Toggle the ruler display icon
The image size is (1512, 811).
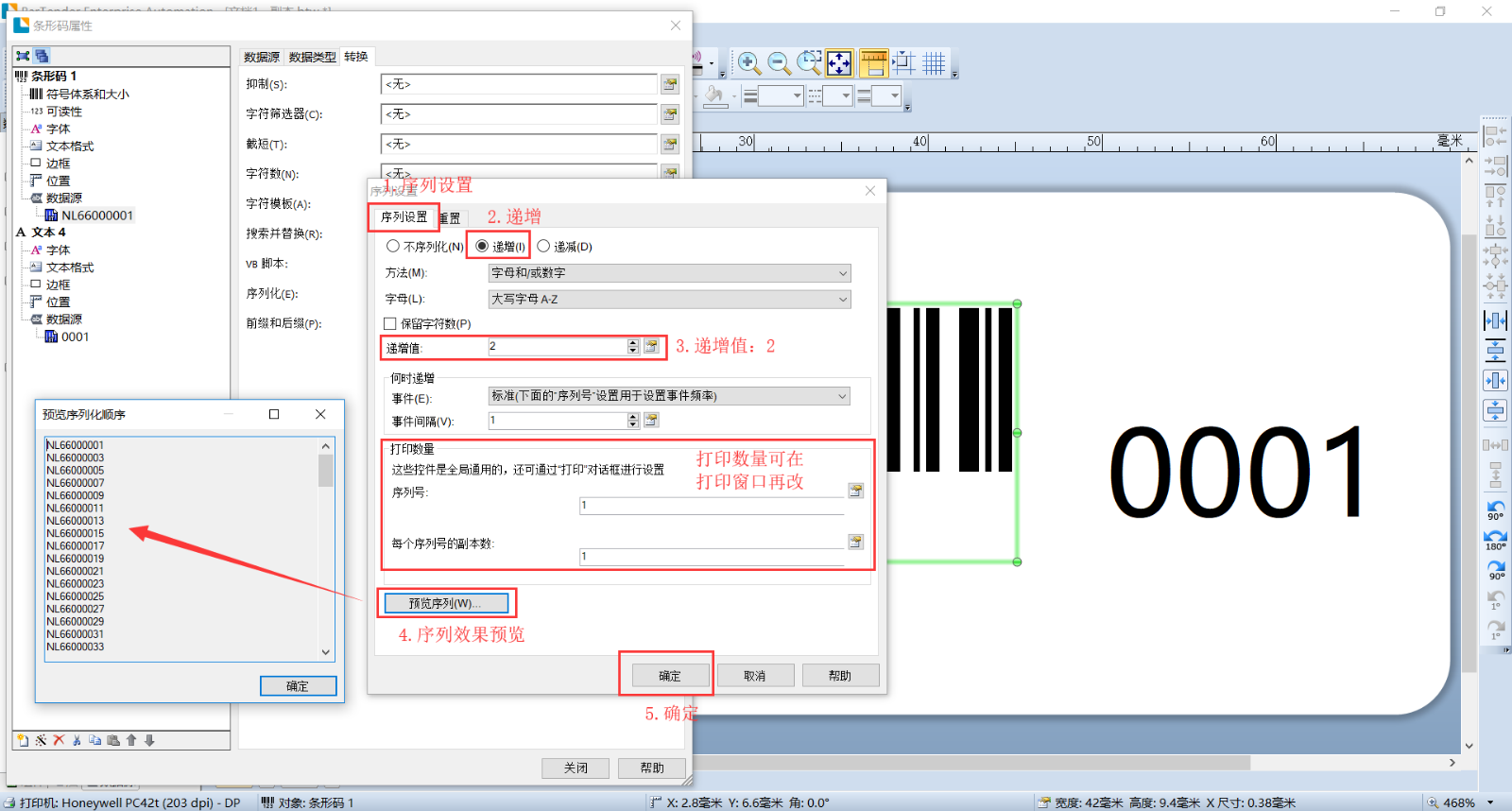click(873, 63)
